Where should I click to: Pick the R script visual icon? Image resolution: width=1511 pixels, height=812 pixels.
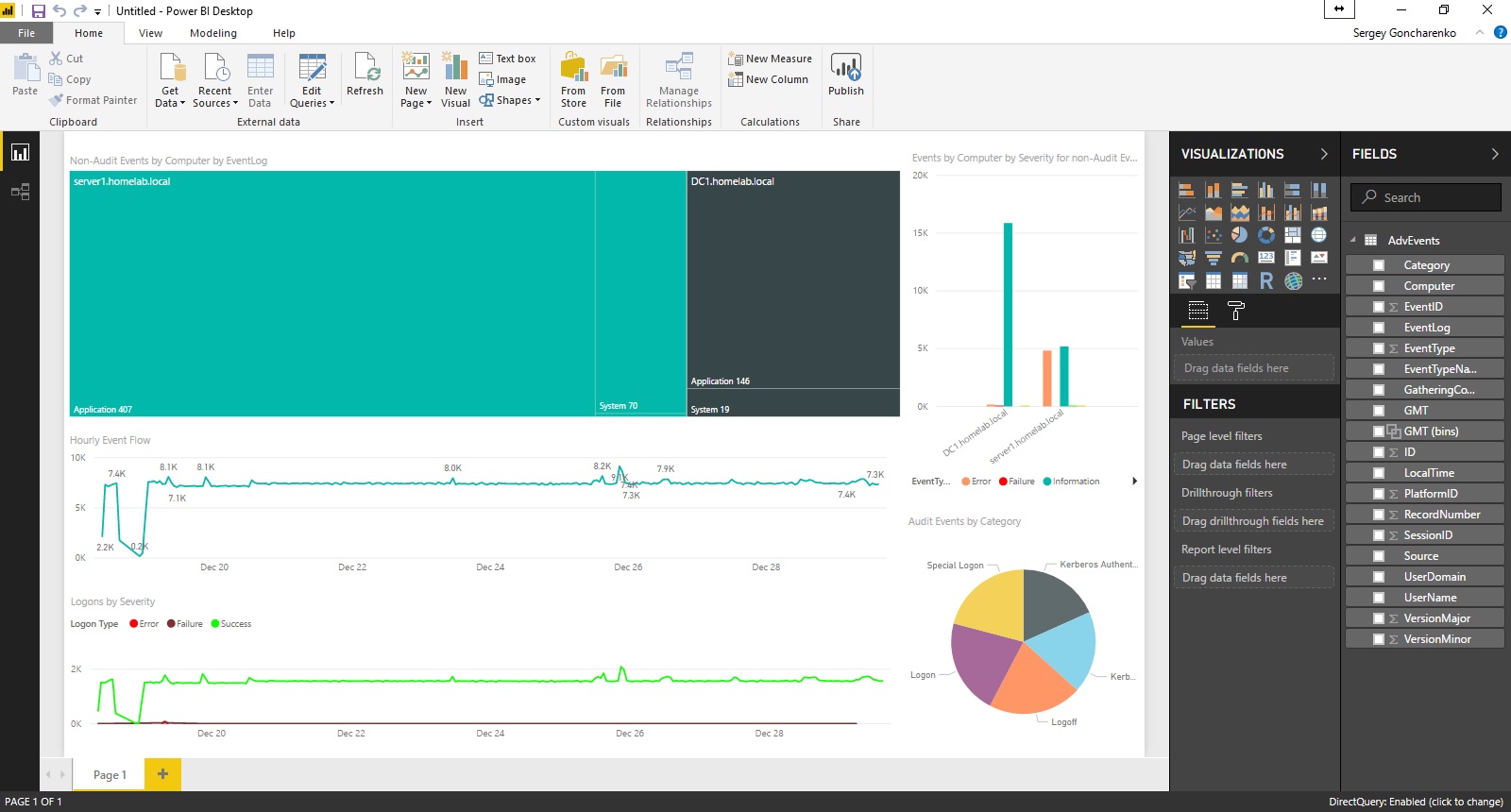coord(1266,280)
